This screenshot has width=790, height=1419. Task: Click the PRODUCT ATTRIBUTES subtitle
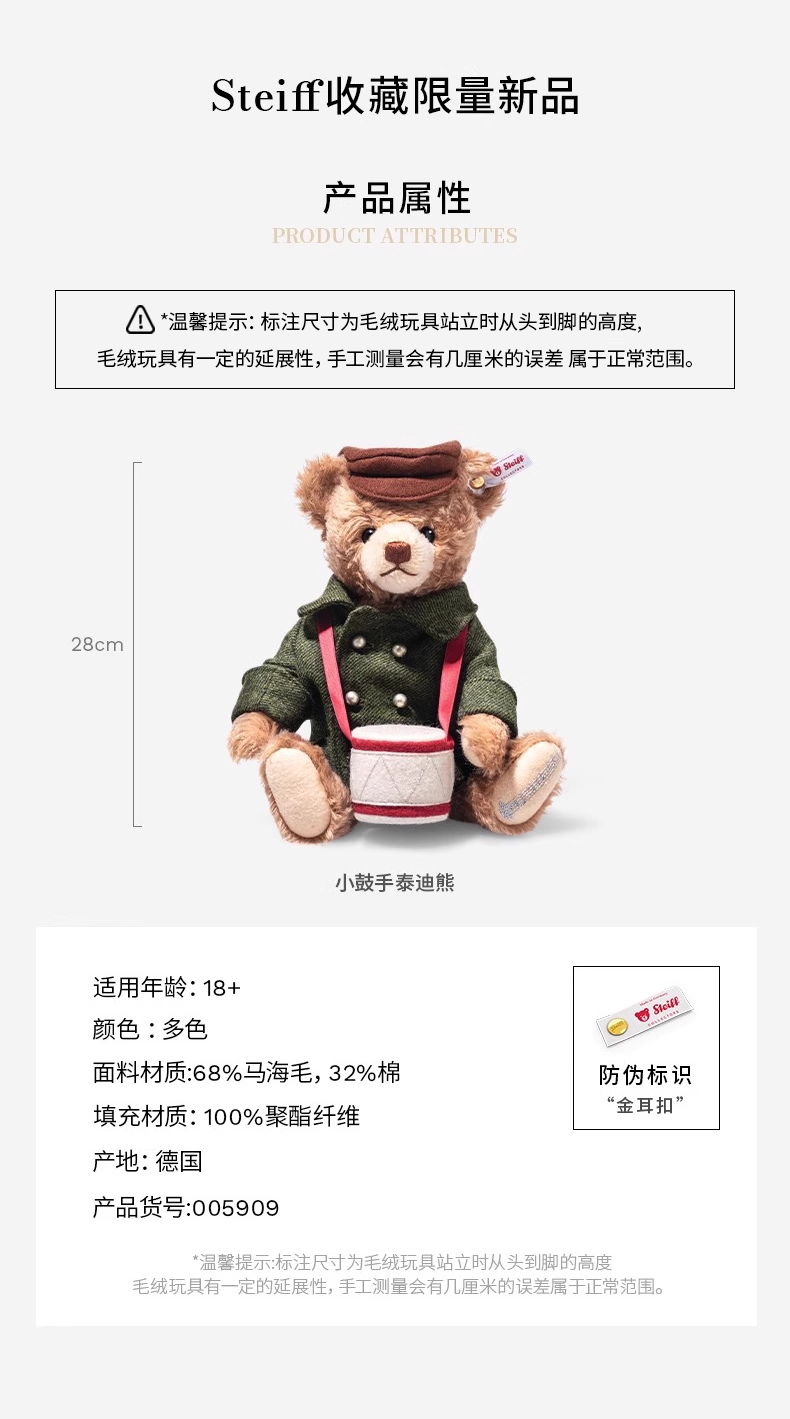point(395,237)
